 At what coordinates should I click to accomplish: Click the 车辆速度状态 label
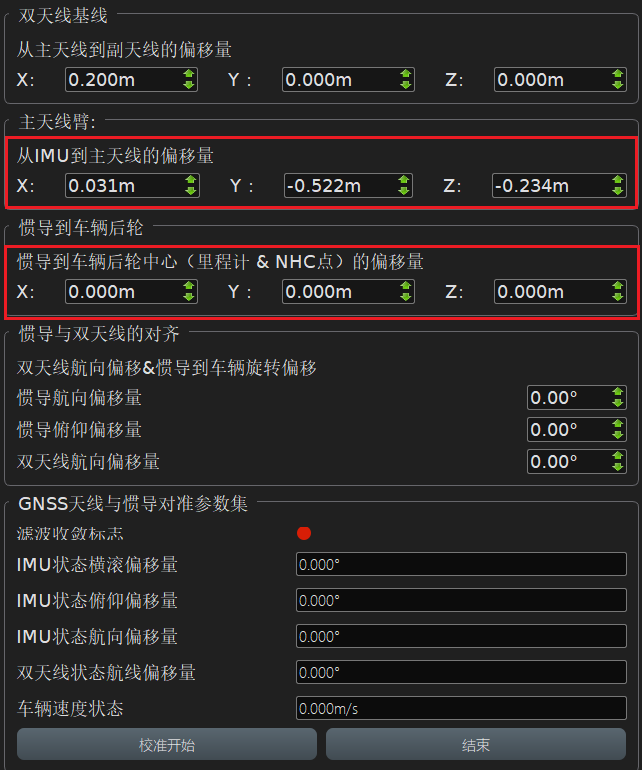[x=70, y=709]
